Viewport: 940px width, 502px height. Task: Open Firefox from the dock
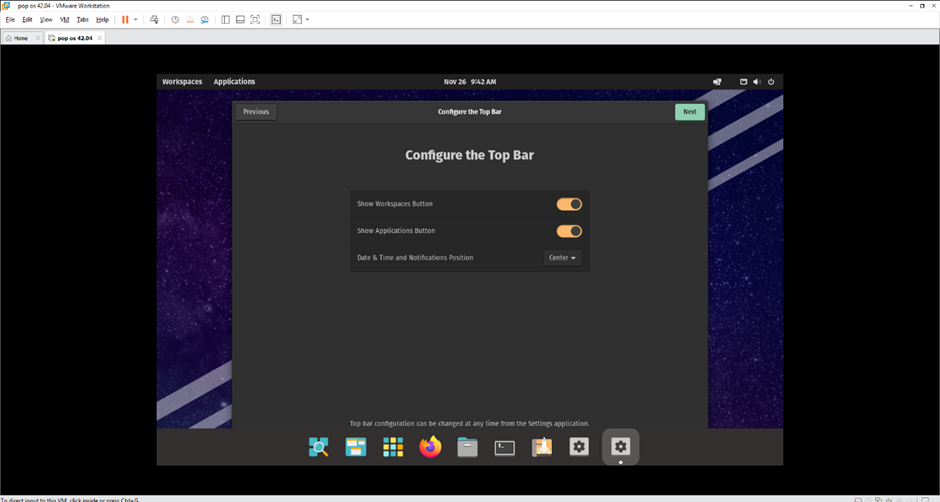click(x=430, y=447)
